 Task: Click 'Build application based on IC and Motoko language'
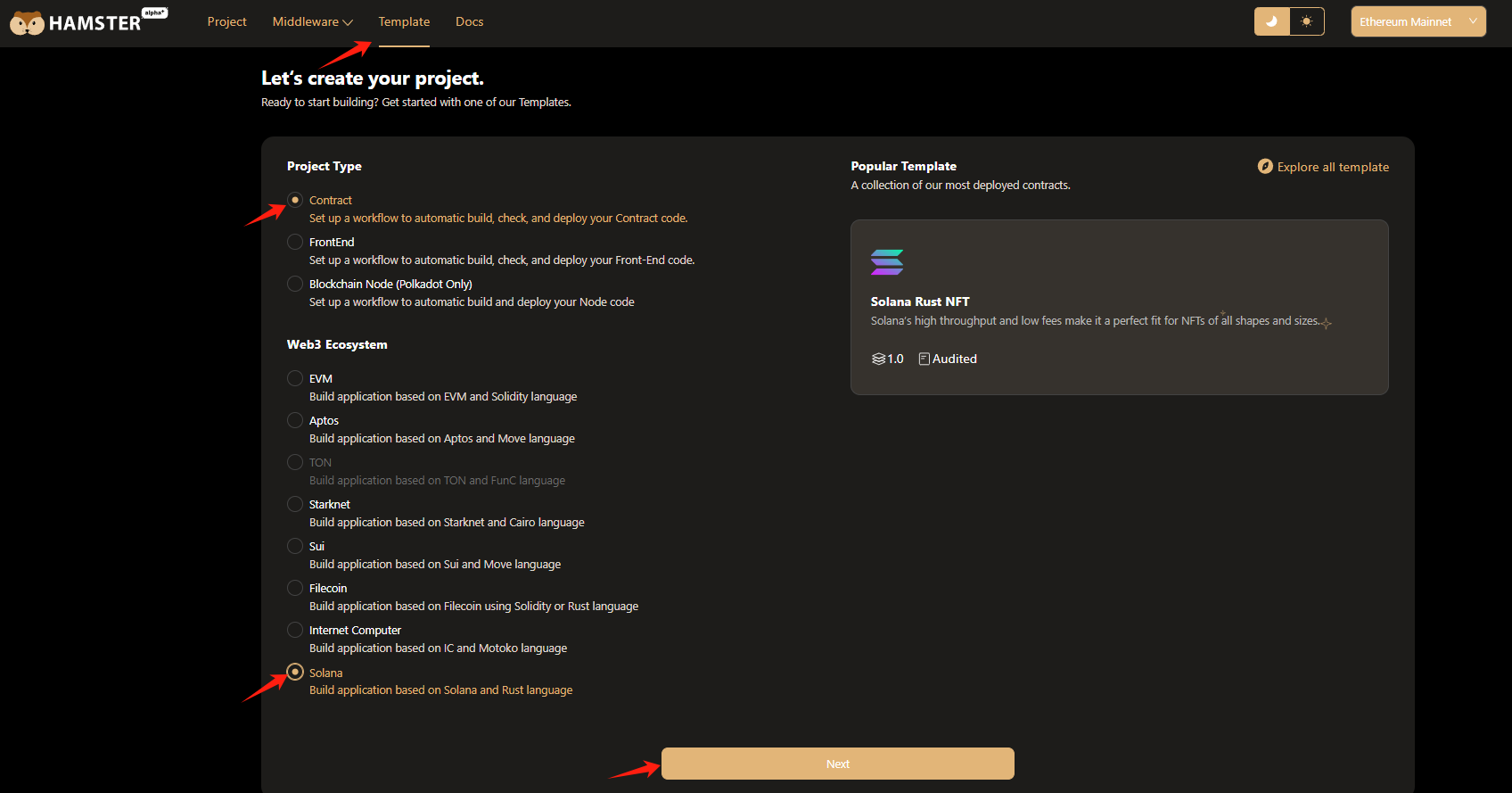(438, 648)
